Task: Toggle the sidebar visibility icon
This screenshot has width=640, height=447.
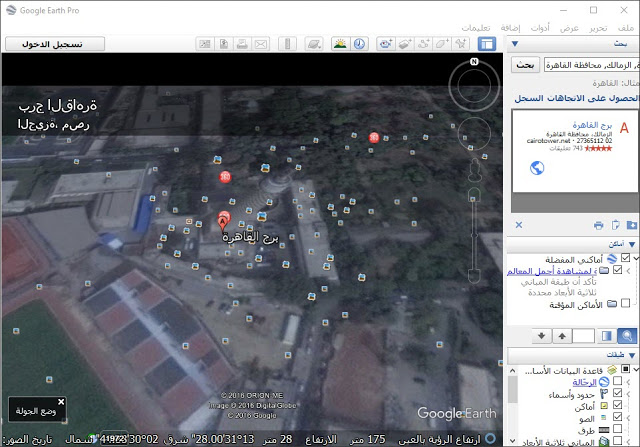Action: coord(487,44)
